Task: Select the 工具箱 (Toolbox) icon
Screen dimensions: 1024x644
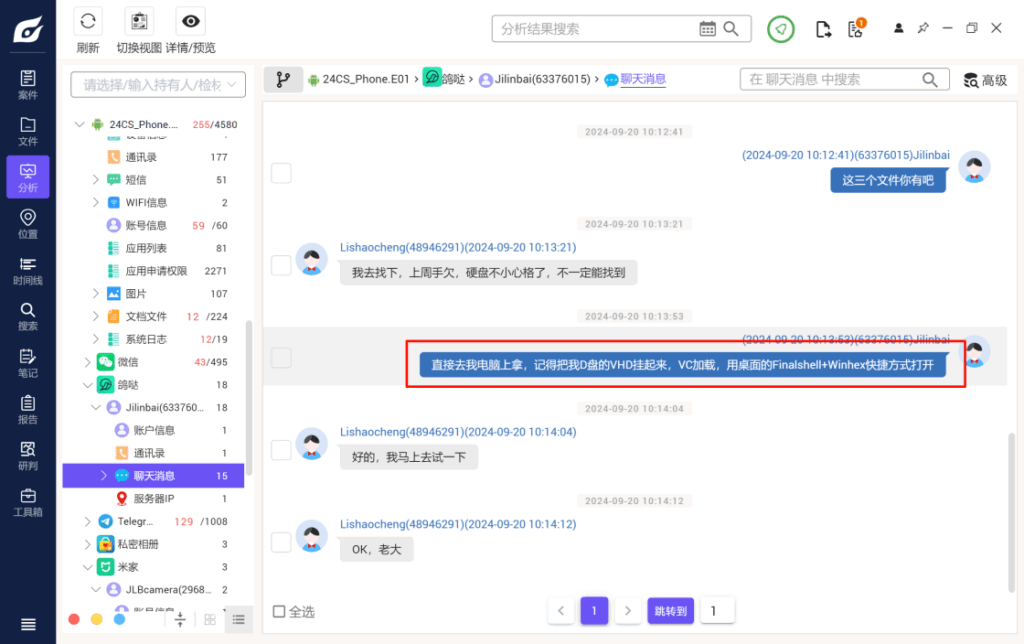Action: [27, 500]
